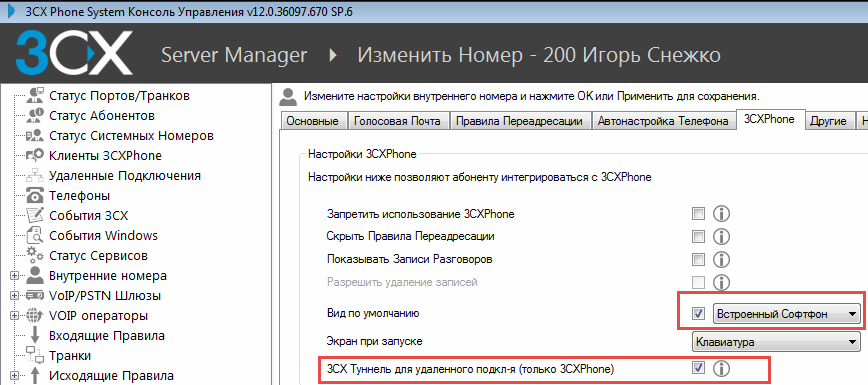Click info icon for Скрыть Правила Переадресации
This screenshot has width=868, height=385.
pos(720,237)
